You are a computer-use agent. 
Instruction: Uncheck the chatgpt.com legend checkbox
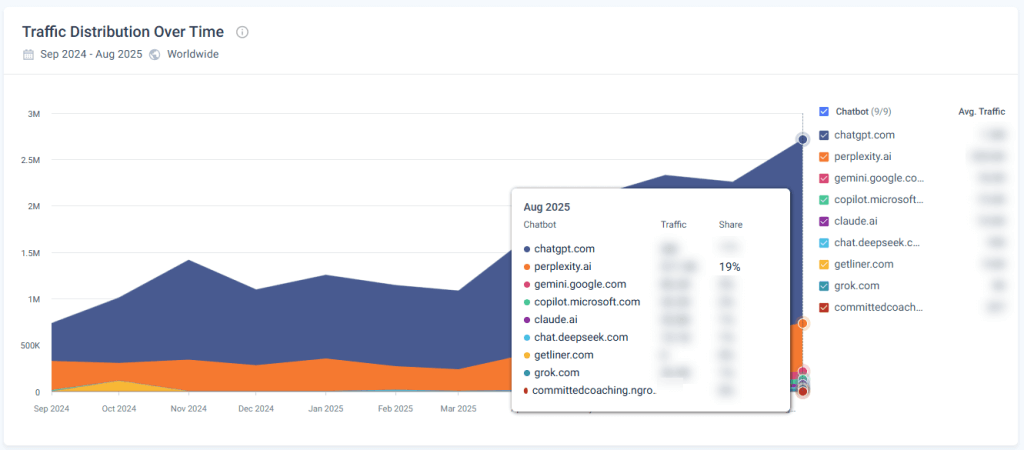click(824, 135)
